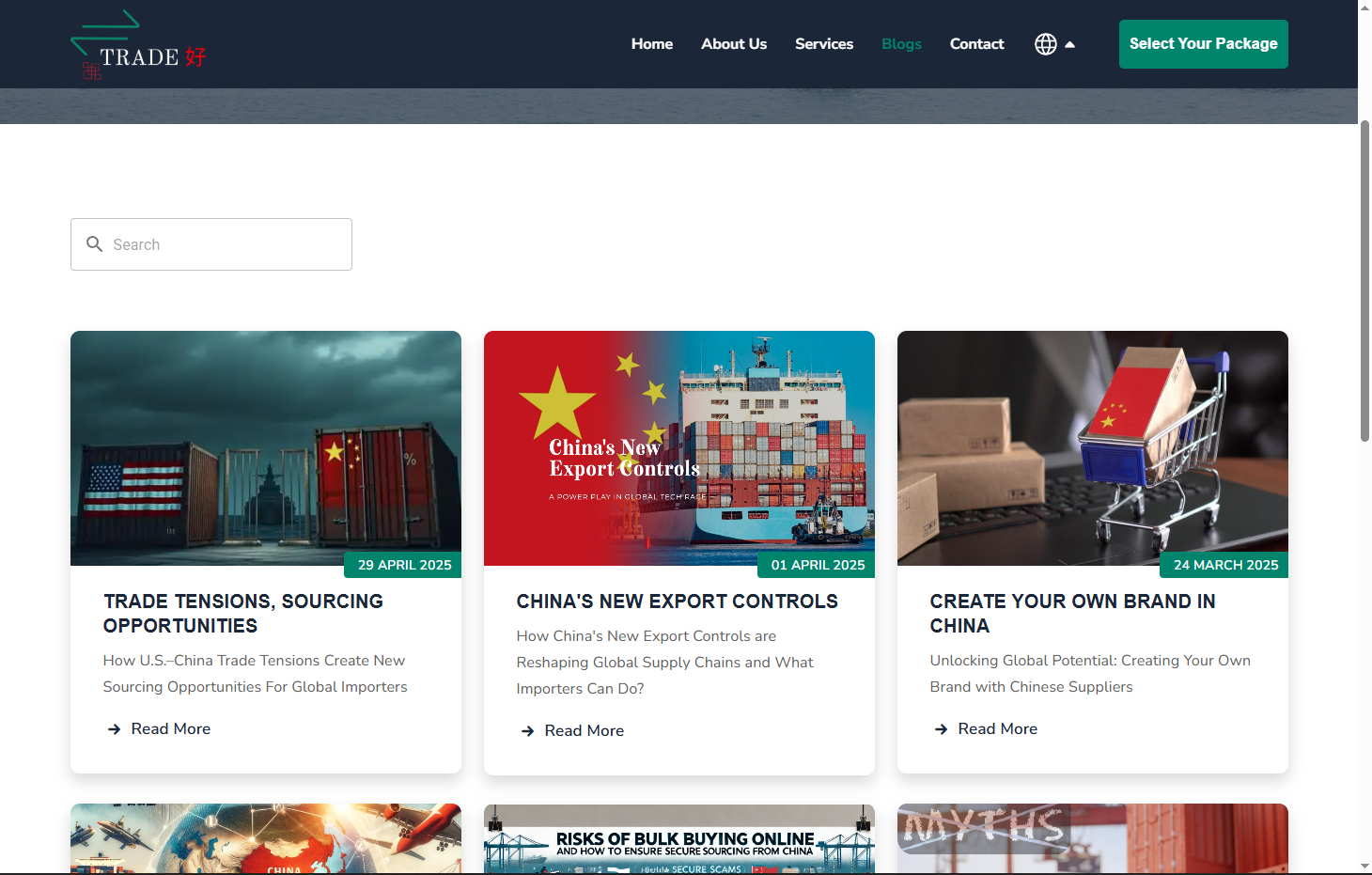Click the export controls description text
Screen dimensions: 1372x875
665,663
